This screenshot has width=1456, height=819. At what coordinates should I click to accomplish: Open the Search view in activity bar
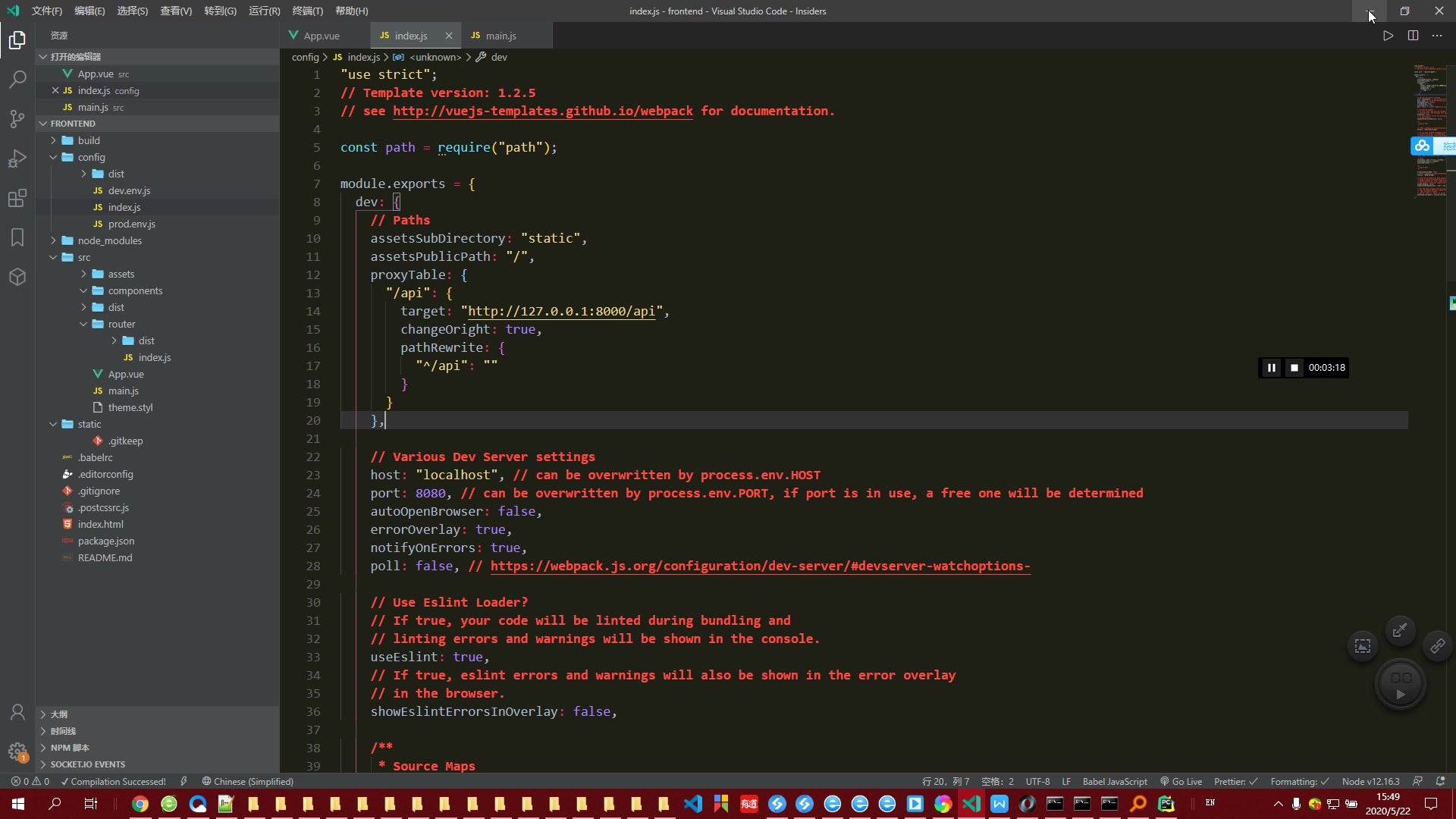[17, 79]
